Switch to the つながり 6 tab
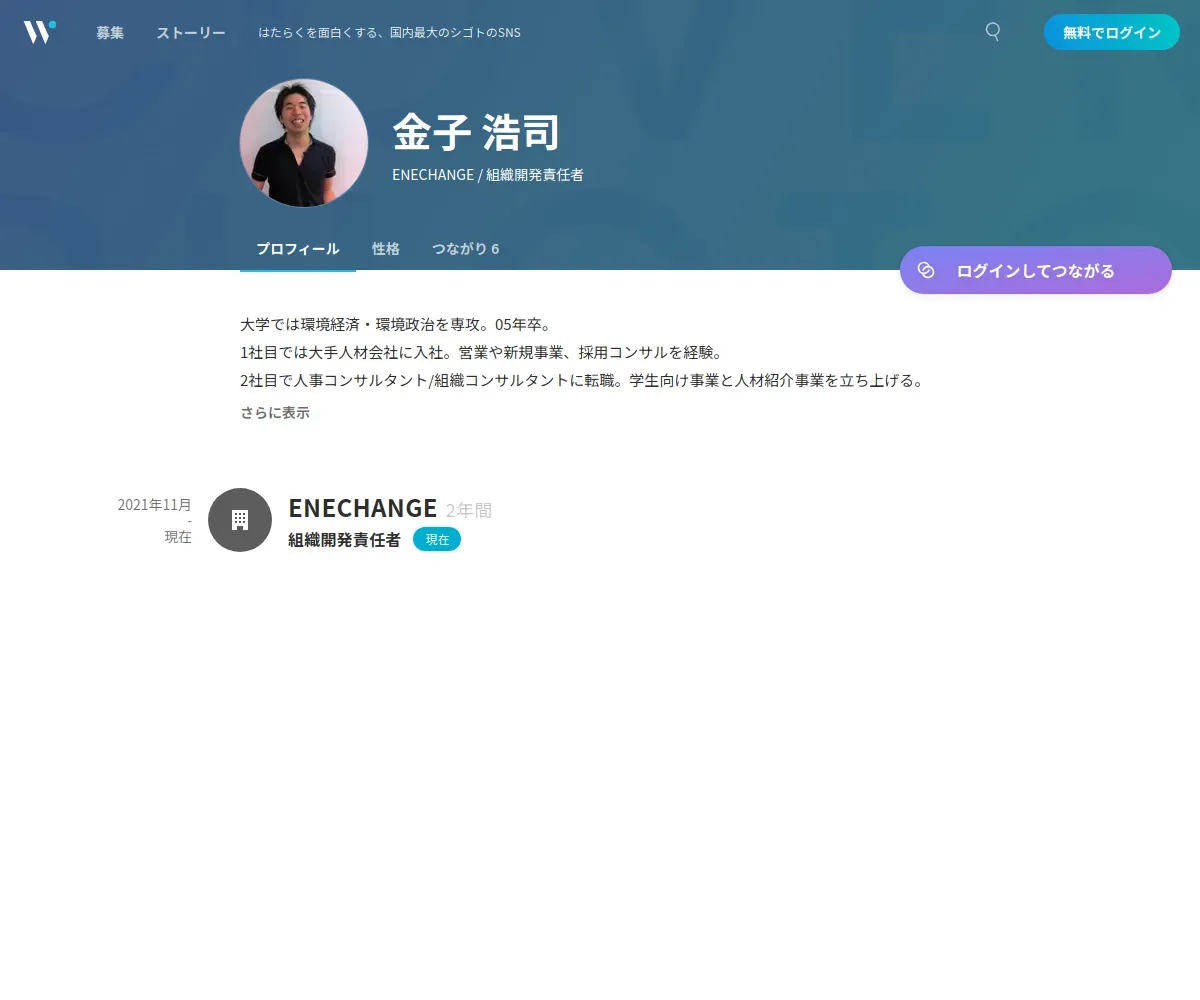The width and height of the screenshot is (1200, 1000). [466, 249]
